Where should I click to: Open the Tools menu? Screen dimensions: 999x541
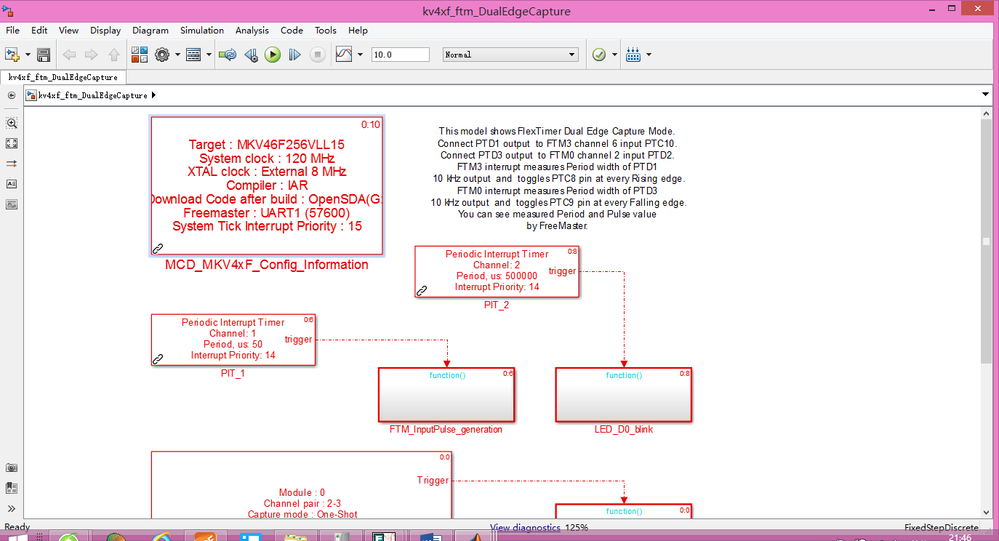pos(326,31)
